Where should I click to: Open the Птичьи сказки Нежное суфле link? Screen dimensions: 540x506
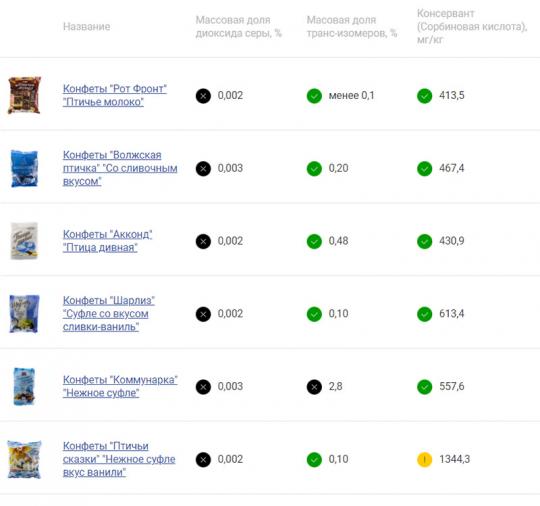point(119,459)
